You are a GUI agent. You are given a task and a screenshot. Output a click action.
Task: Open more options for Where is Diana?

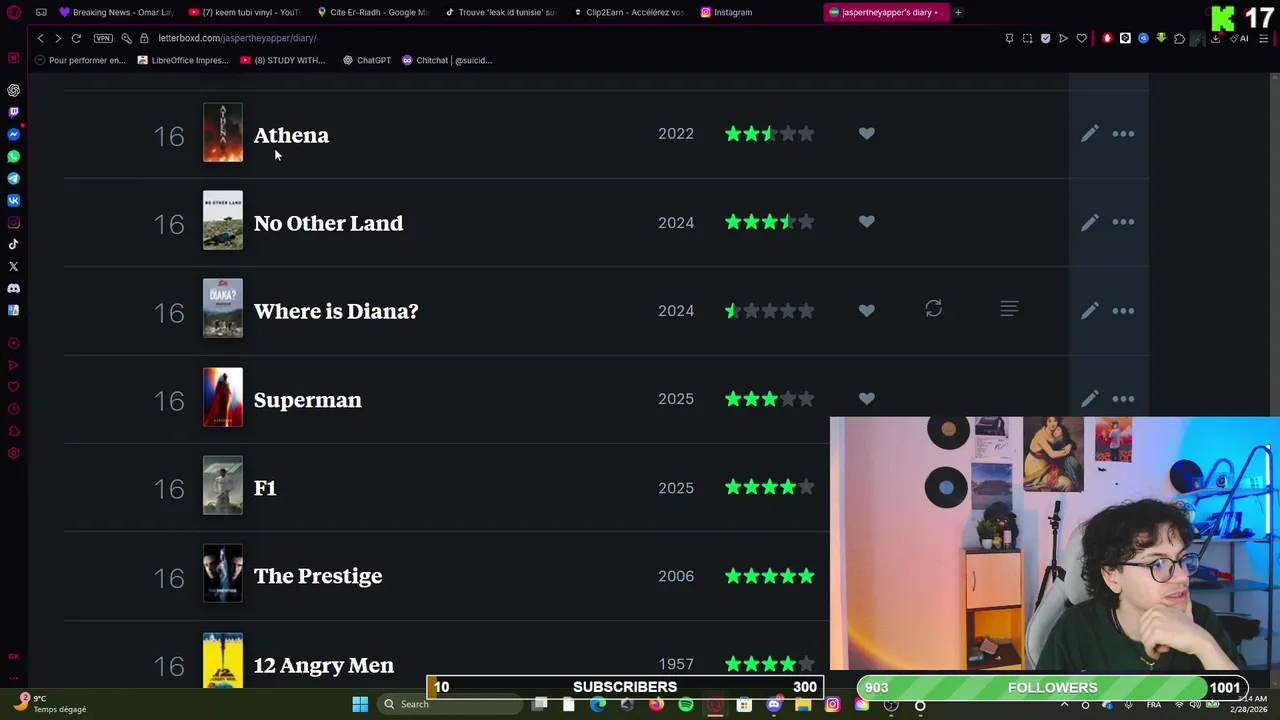pos(1123,311)
